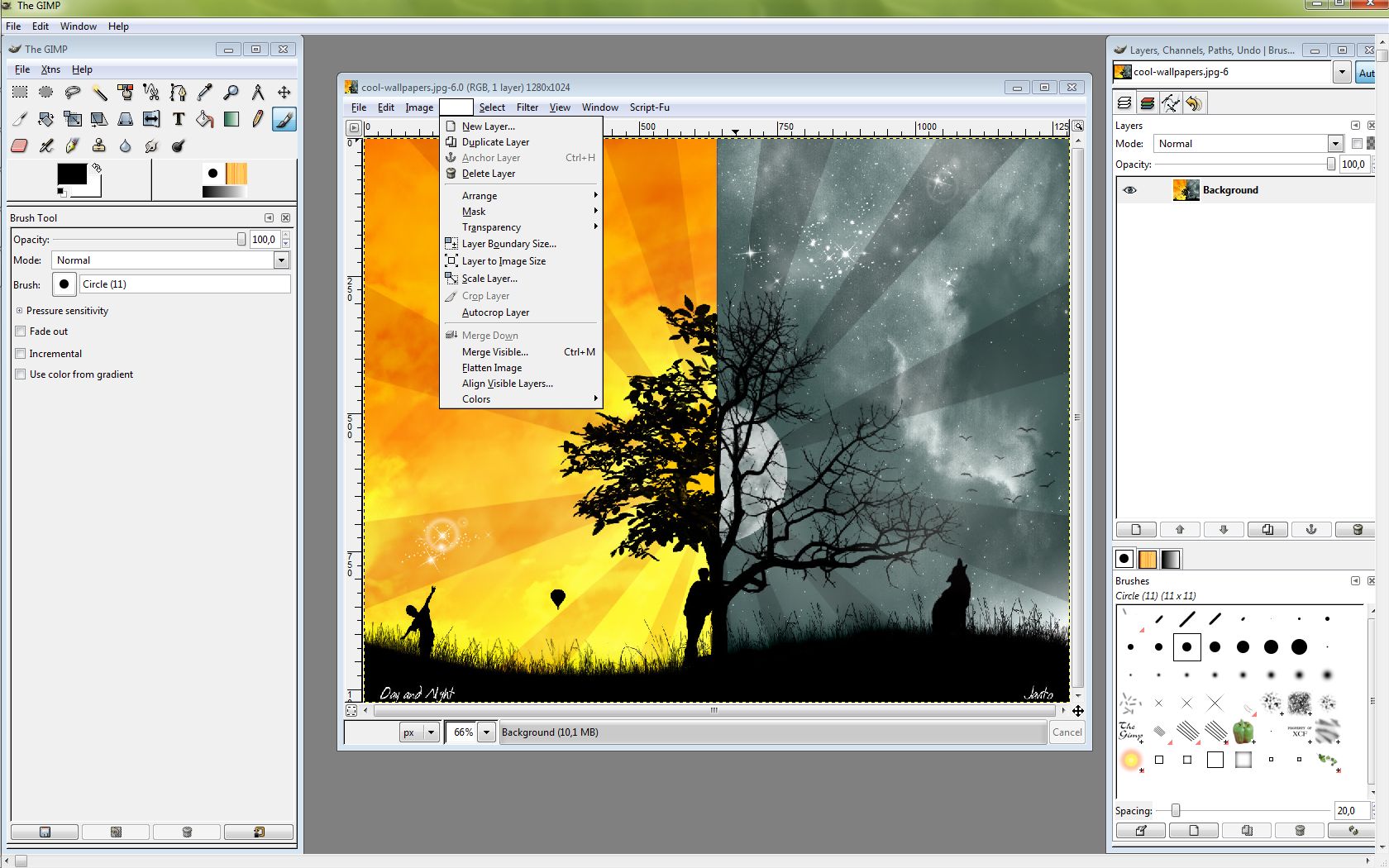
Task: Select the Scissors Select tool
Action: pos(151,93)
